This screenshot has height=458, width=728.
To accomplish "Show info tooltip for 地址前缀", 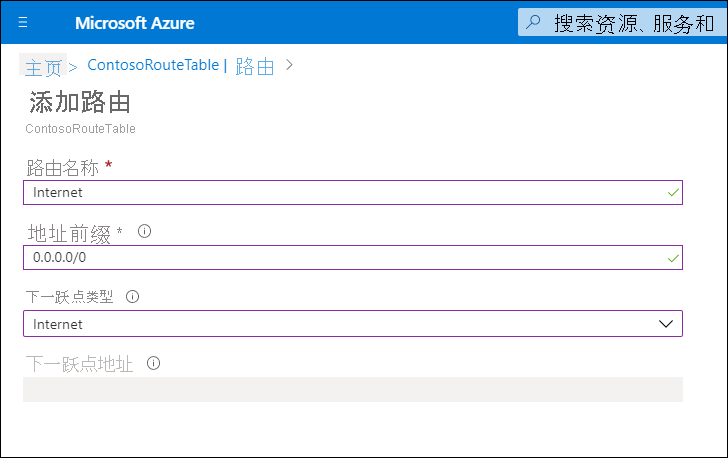I will click(144, 231).
